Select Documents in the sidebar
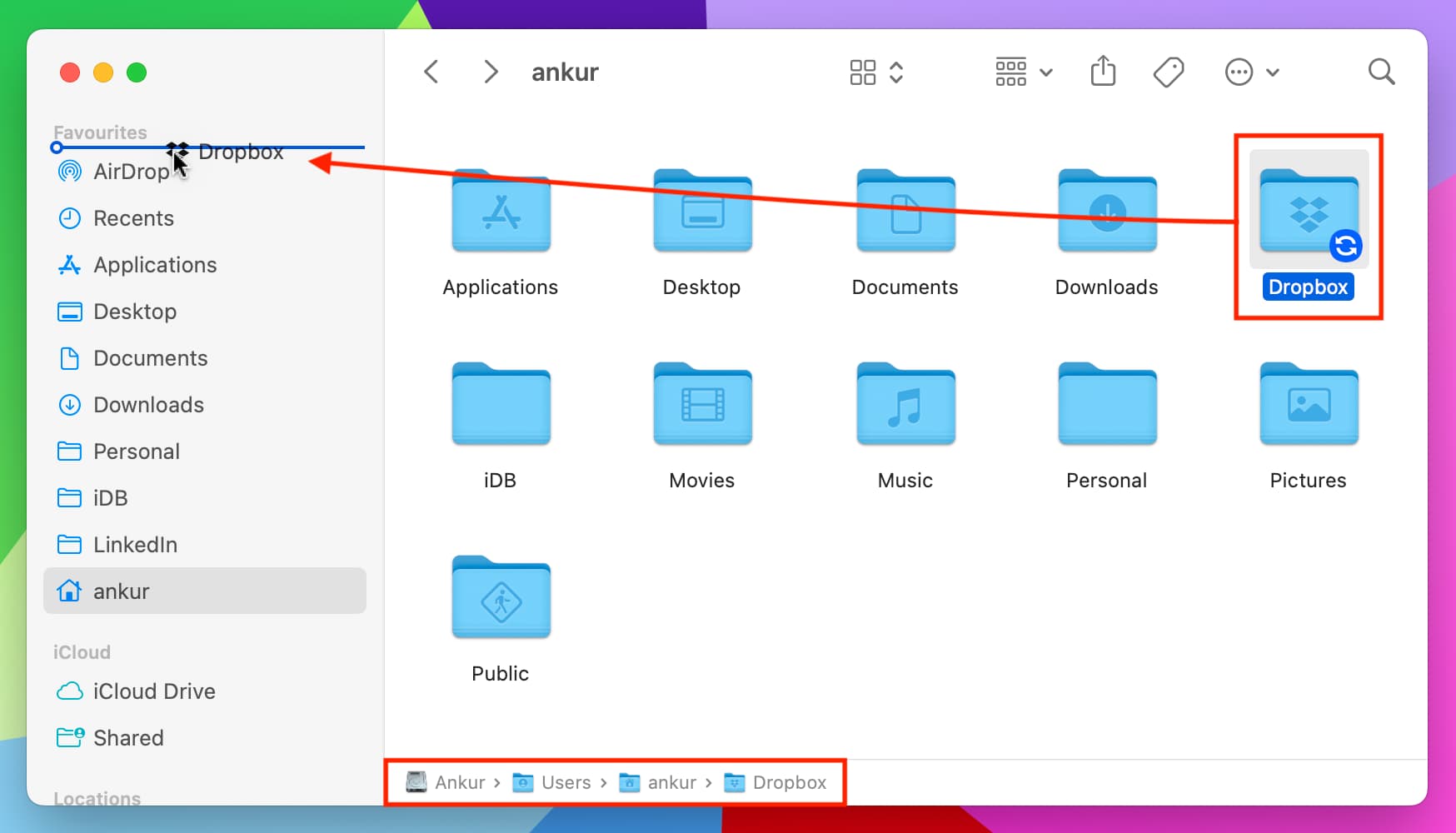 tap(204, 358)
